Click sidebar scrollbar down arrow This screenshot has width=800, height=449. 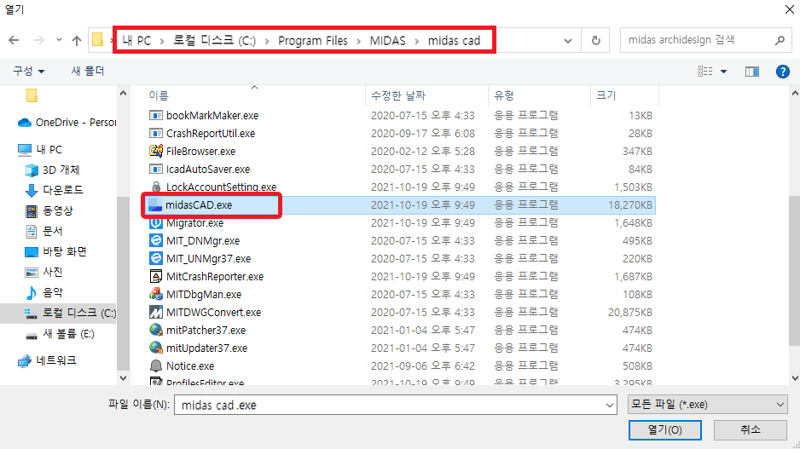click(x=123, y=378)
